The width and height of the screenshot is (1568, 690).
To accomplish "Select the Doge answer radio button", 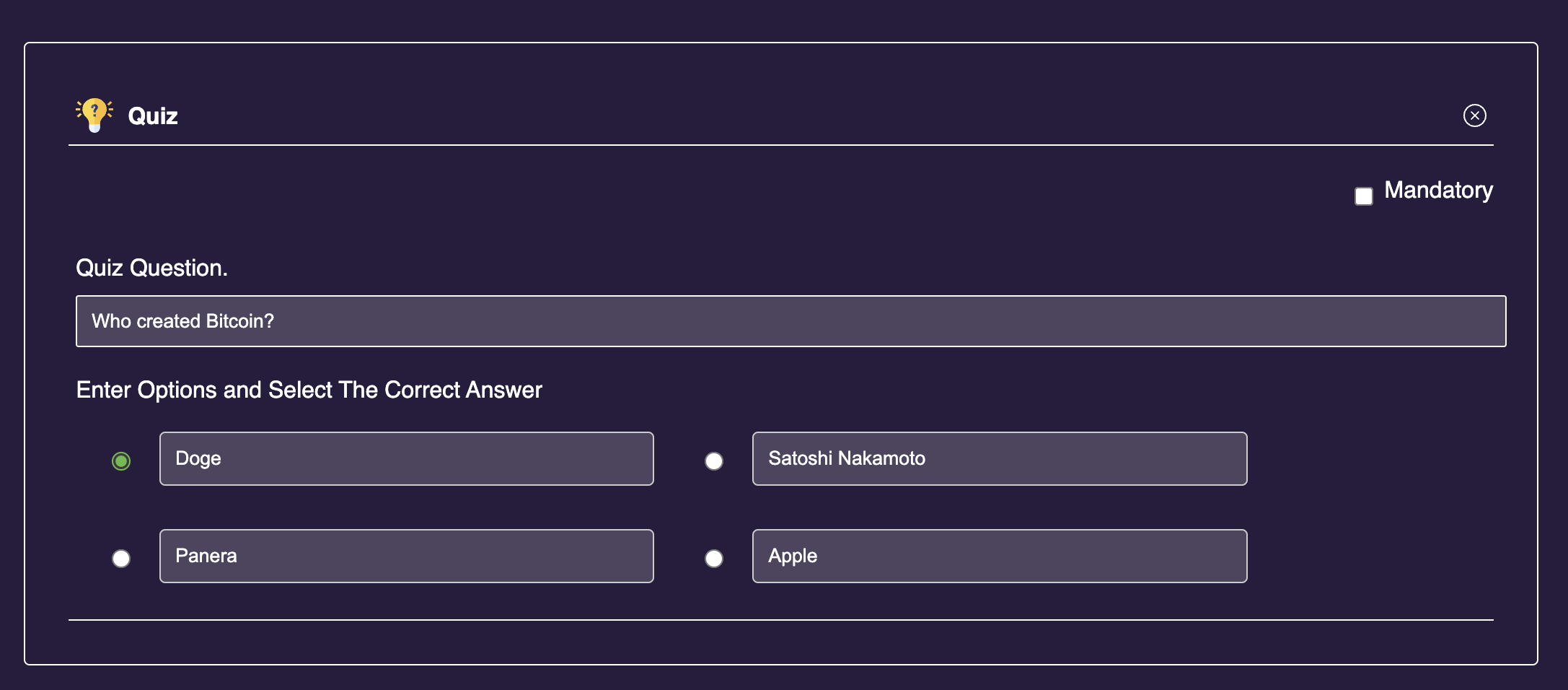I will click(x=121, y=460).
